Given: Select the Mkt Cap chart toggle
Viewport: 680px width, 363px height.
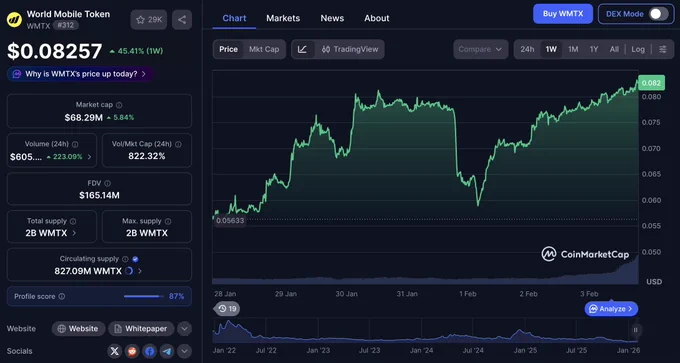Looking at the screenshot, I should 264,49.
